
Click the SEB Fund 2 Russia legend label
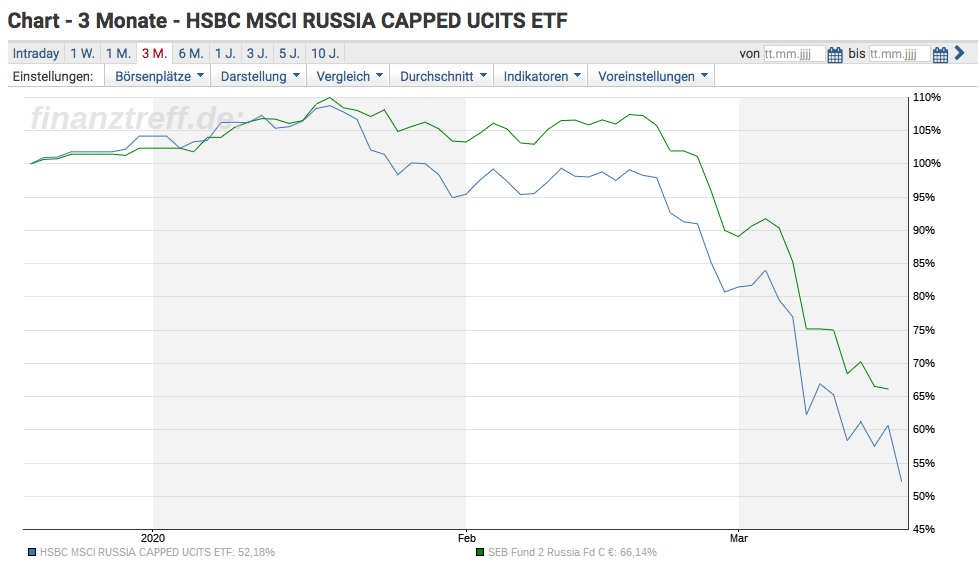point(572,552)
